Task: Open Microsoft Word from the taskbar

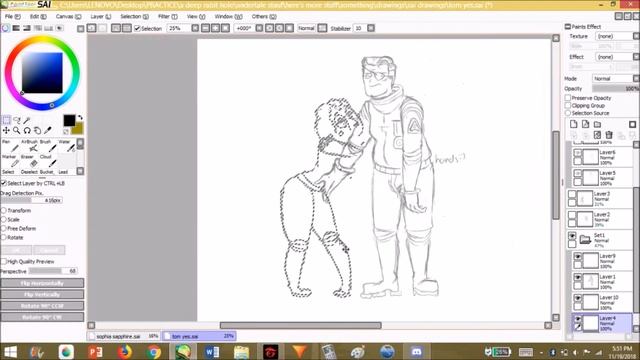Action: 212,351
